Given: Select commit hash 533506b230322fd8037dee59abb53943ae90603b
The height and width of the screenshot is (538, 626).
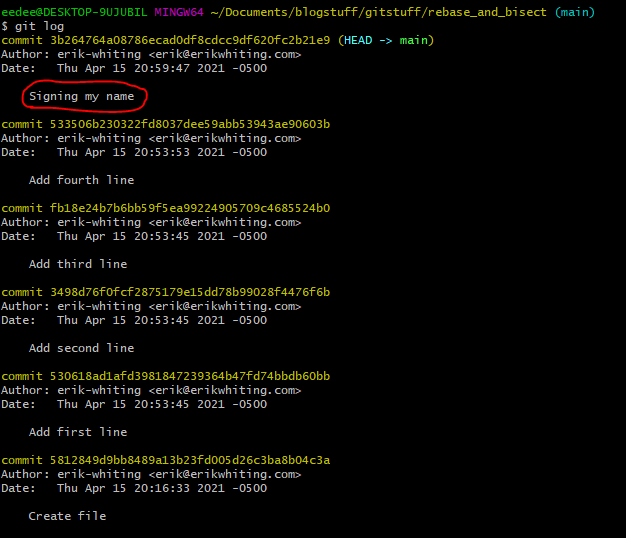Looking at the screenshot, I should click(190, 124).
